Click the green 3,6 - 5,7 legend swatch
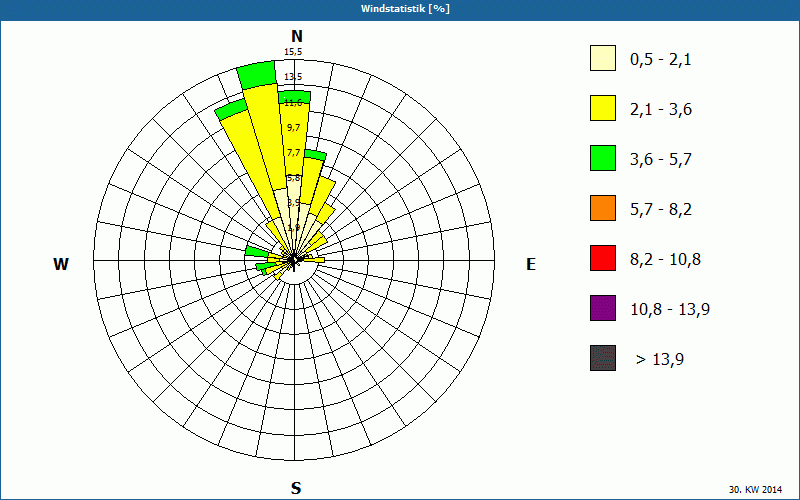 pos(603,158)
